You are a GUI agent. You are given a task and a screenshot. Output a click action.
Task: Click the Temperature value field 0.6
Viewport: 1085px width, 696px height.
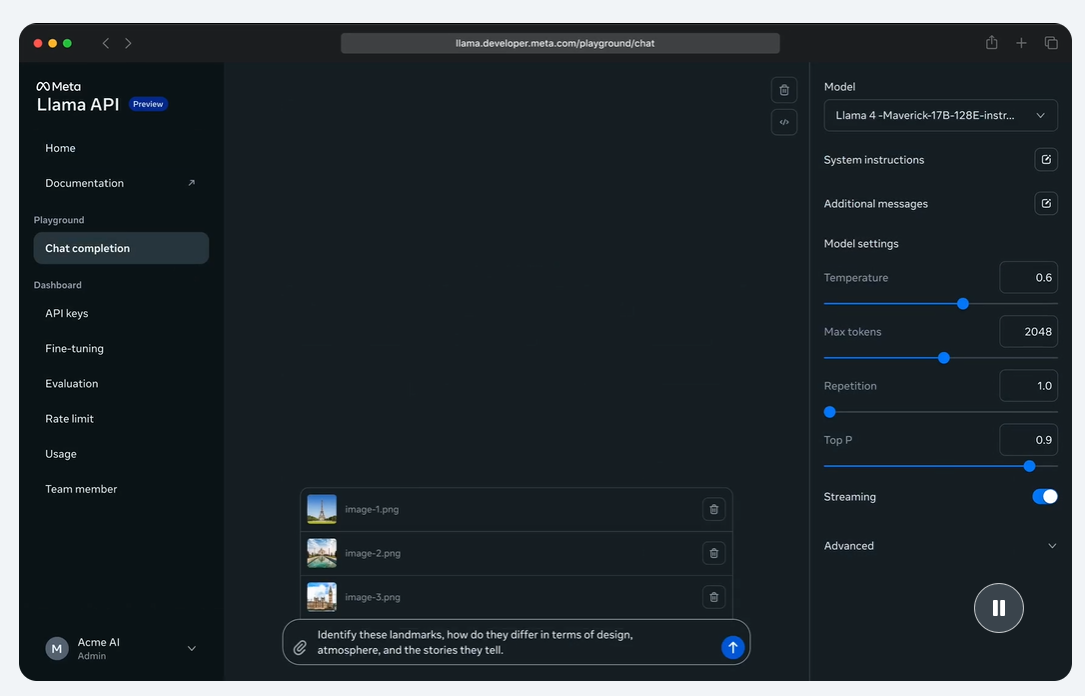pos(1028,277)
